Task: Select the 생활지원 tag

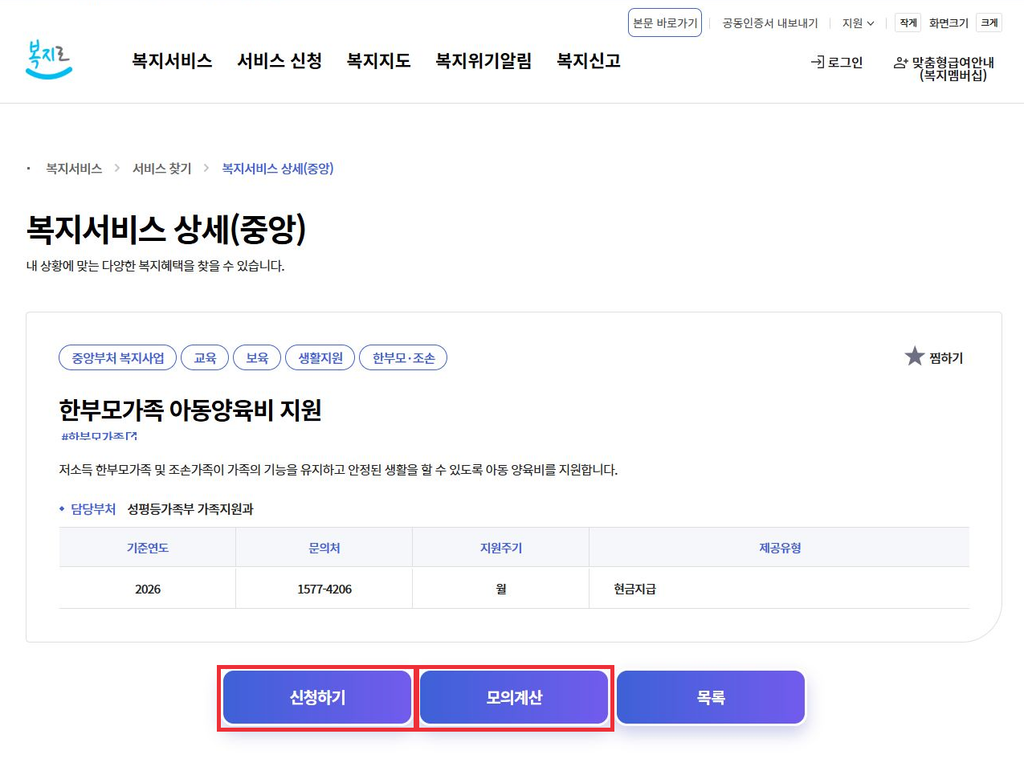Action: pos(320,357)
